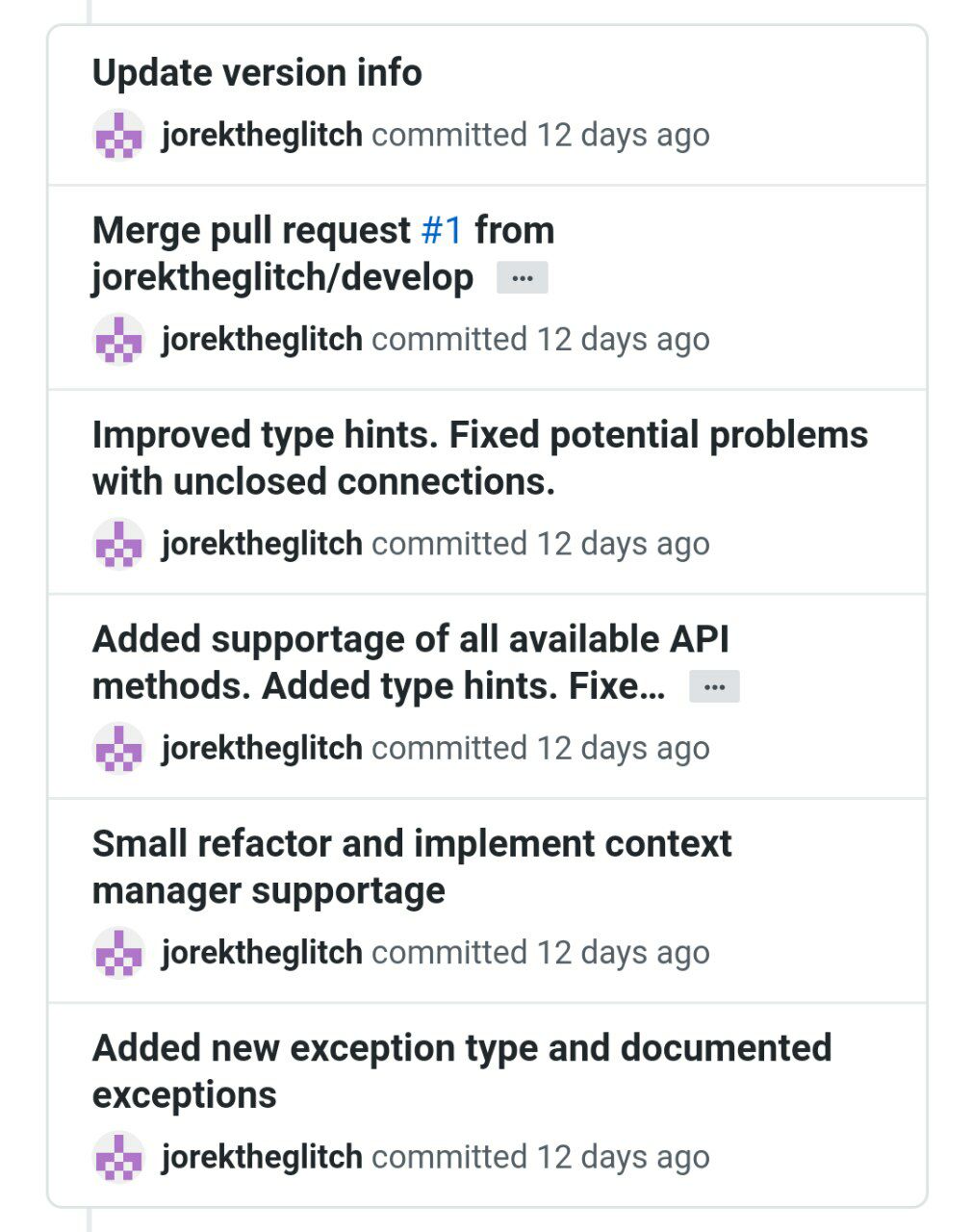The height and width of the screenshot is (1232, 972).
Task: Click avatar under Small refactor commit
Action: pyautogui.click(x=118, y=952)
